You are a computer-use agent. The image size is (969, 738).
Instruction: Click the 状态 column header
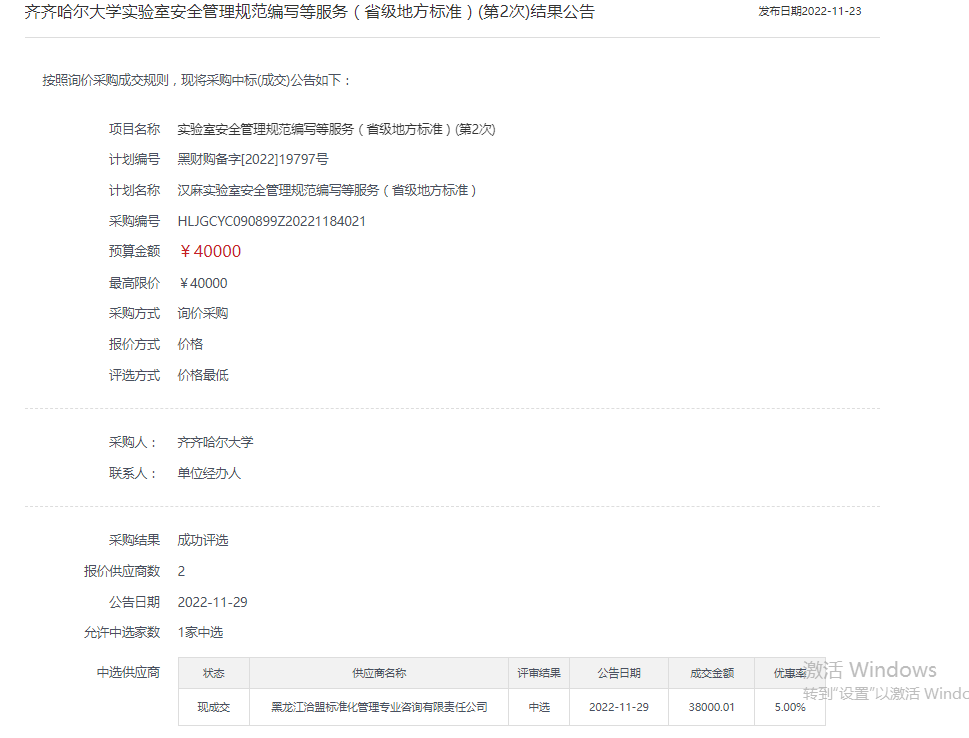213,673
